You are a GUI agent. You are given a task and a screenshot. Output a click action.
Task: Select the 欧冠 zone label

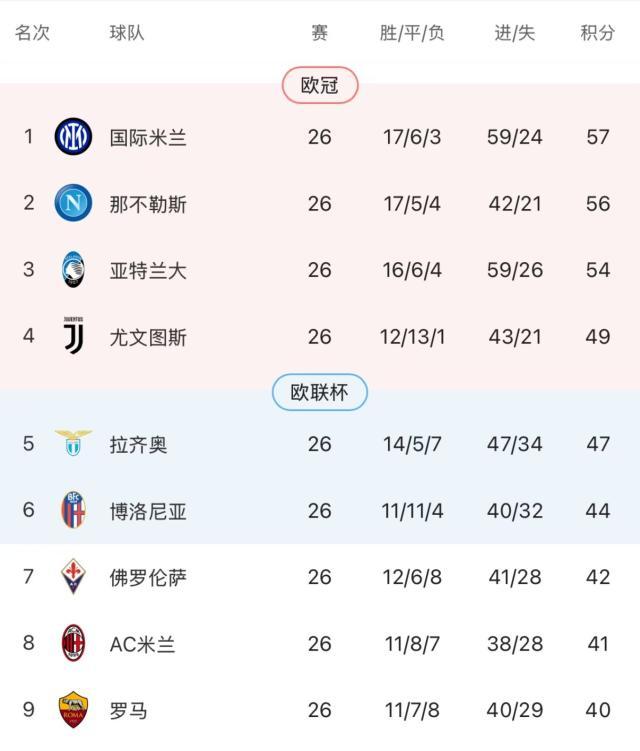320,86
